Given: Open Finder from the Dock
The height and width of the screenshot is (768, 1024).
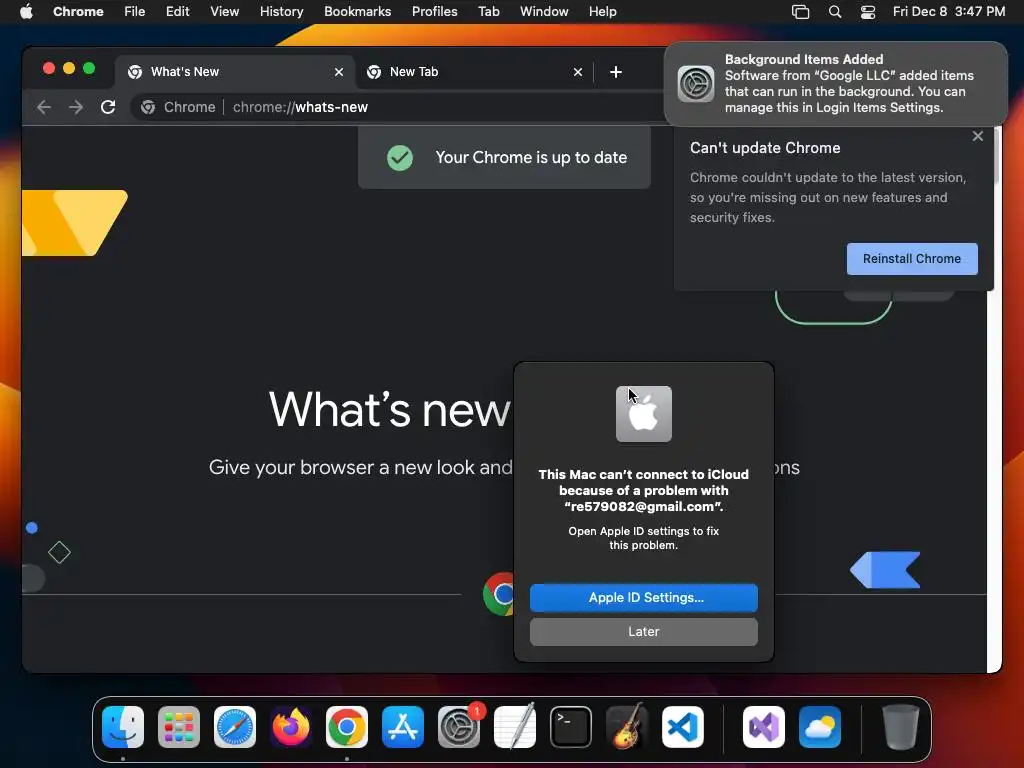Looking at the screenshot, I should [123, 726].
